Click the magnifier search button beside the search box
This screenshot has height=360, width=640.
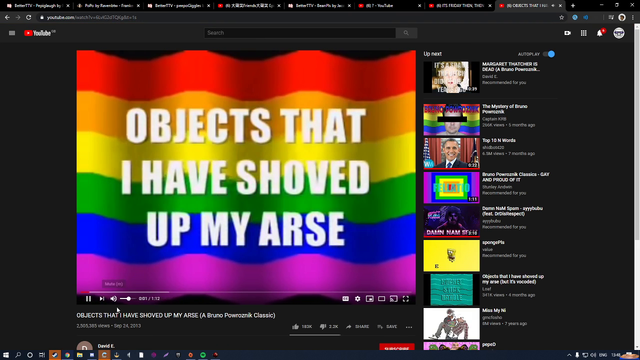tap(406, 33)
